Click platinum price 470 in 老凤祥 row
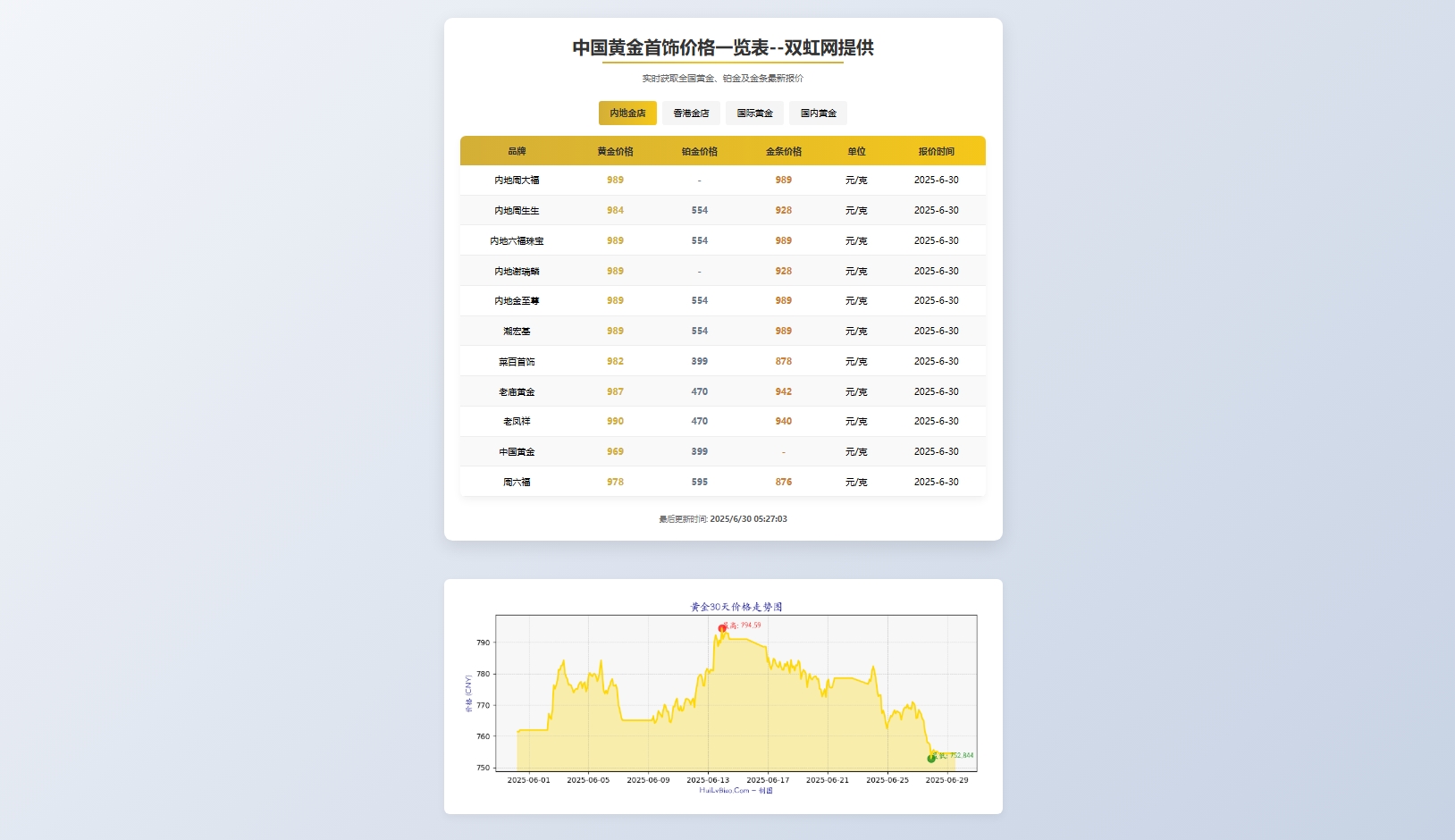The image size is (1455, 840). pos(699,422)
